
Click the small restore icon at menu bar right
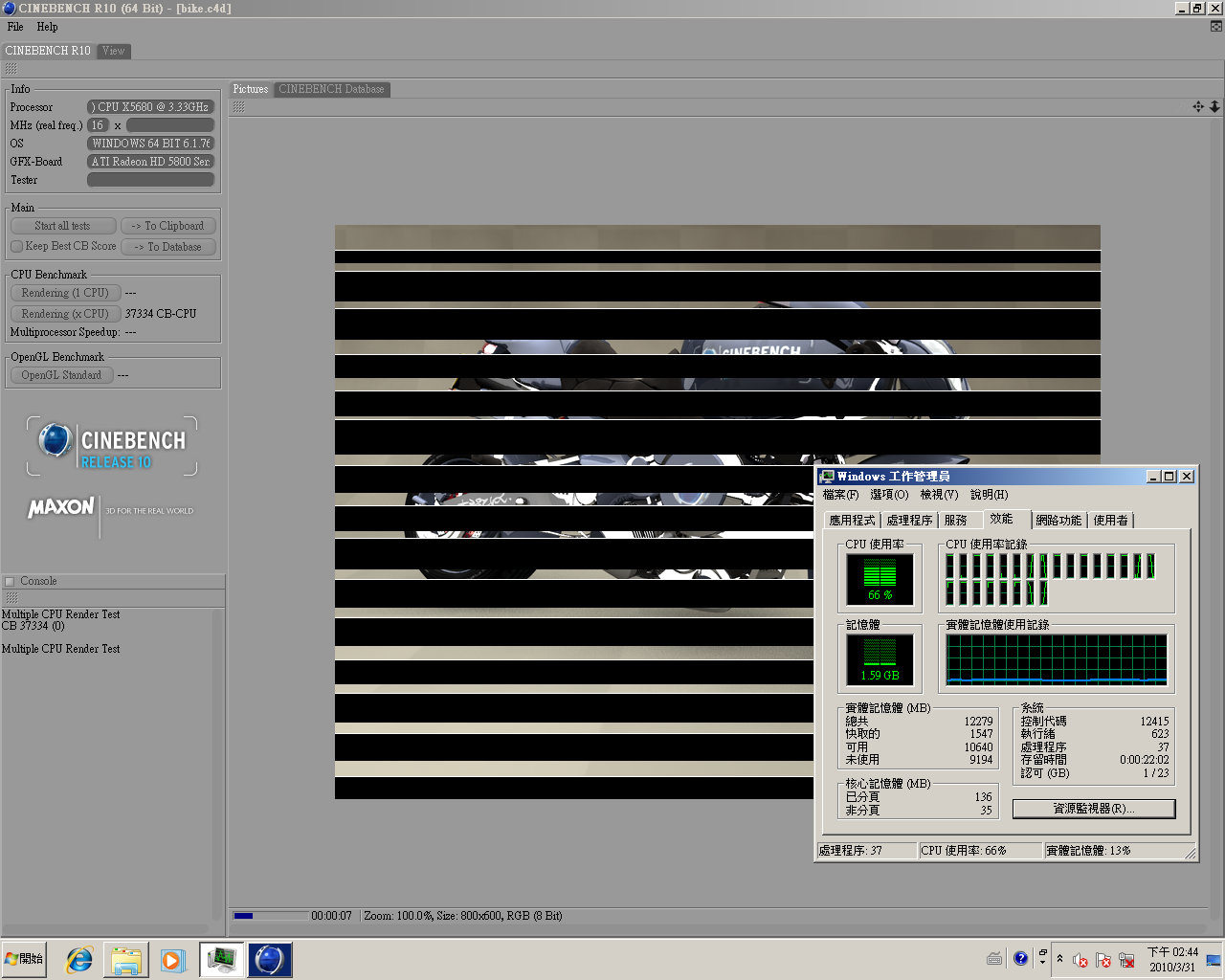coord(1215,26)
